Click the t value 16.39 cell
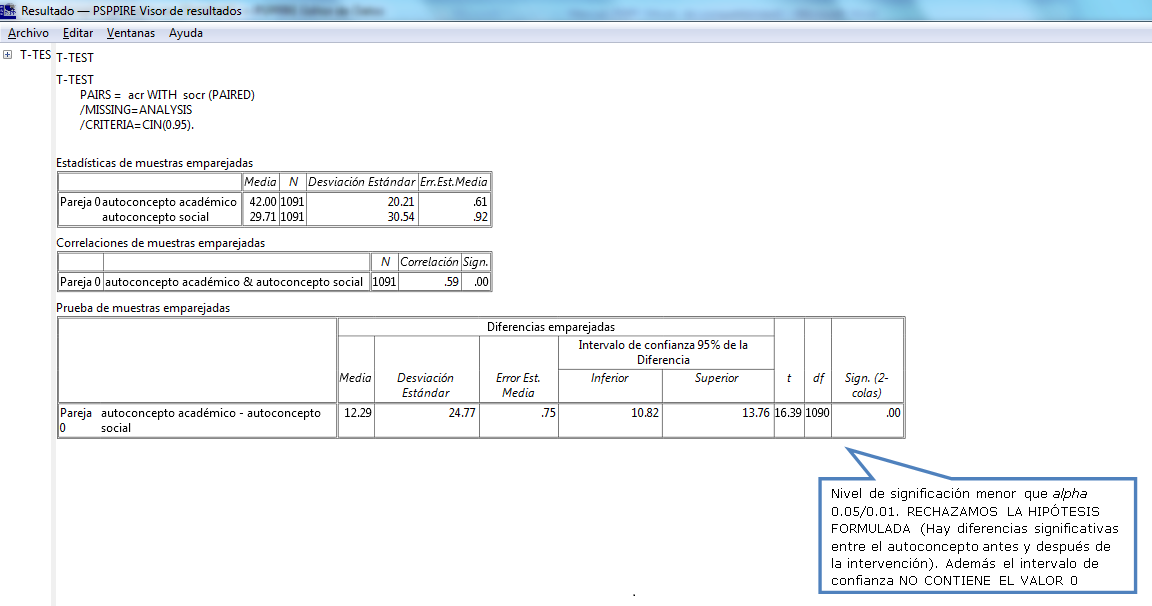Screen dimensions: 1152x606 (x=789, y=414)
